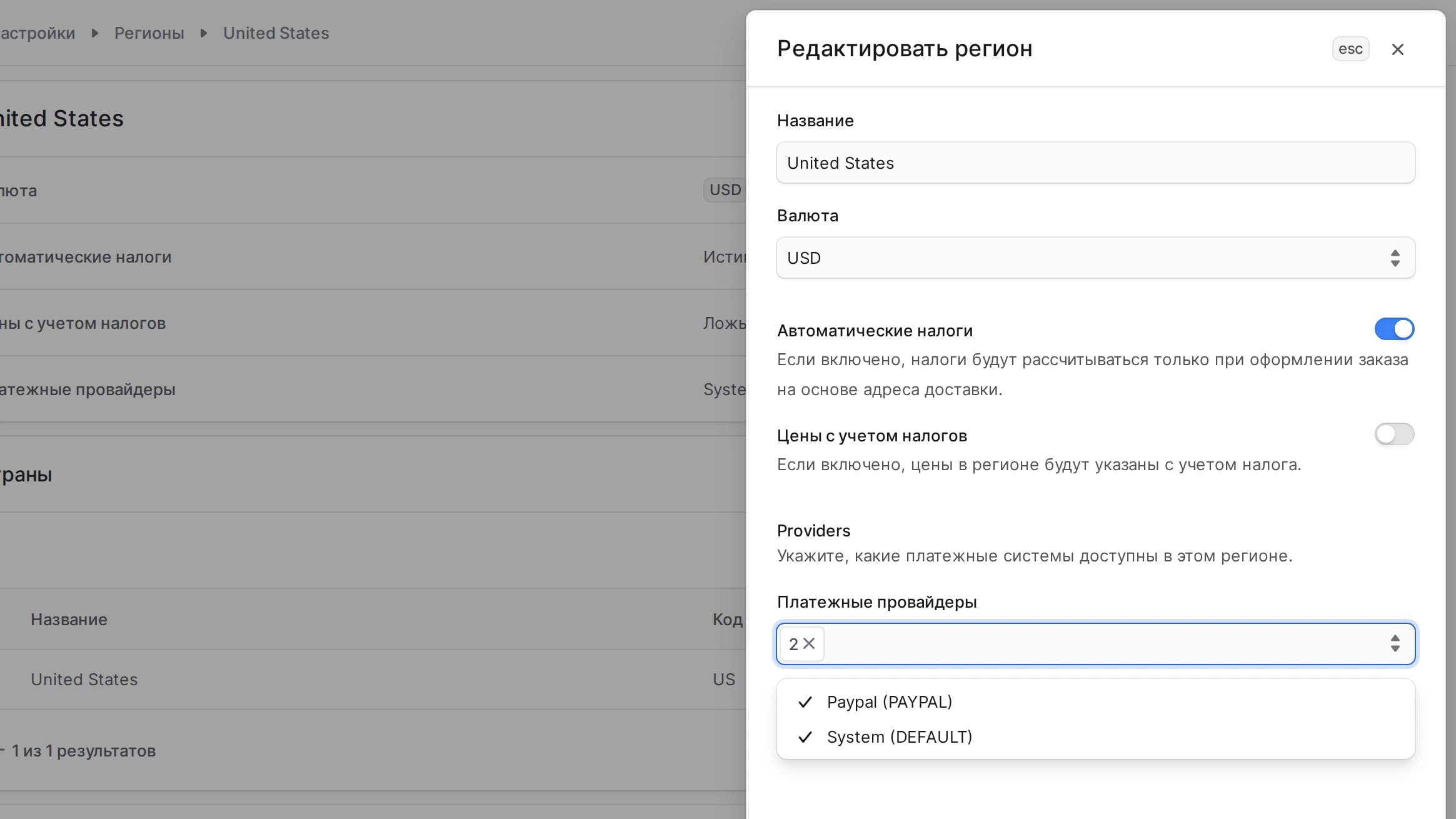This screenshot has height=819, width=1456.
Task: Select United States row in countries table
Action: pos(373,680)
